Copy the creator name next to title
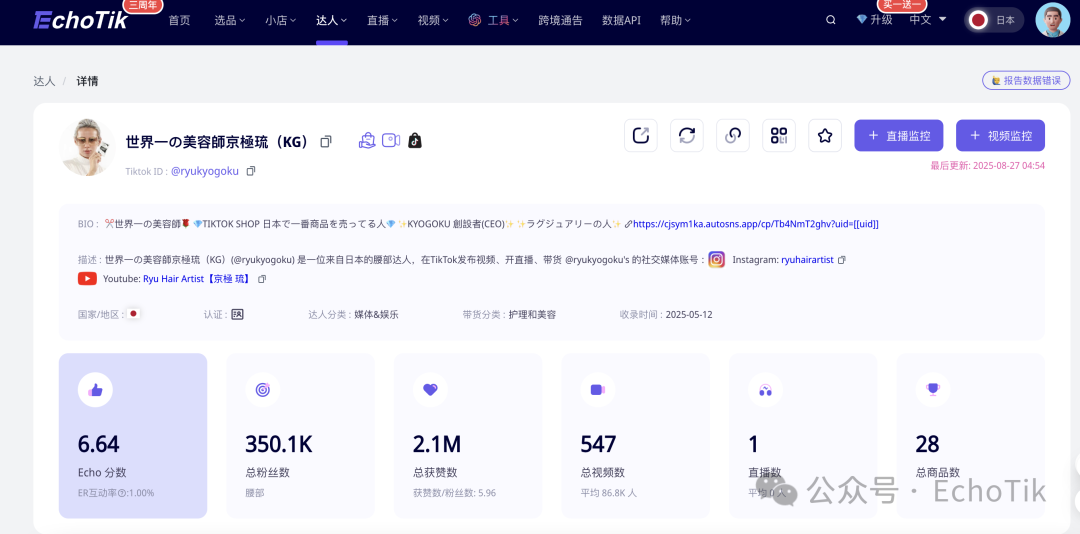This screenshot has width=1080, height=534. point(326,142)
